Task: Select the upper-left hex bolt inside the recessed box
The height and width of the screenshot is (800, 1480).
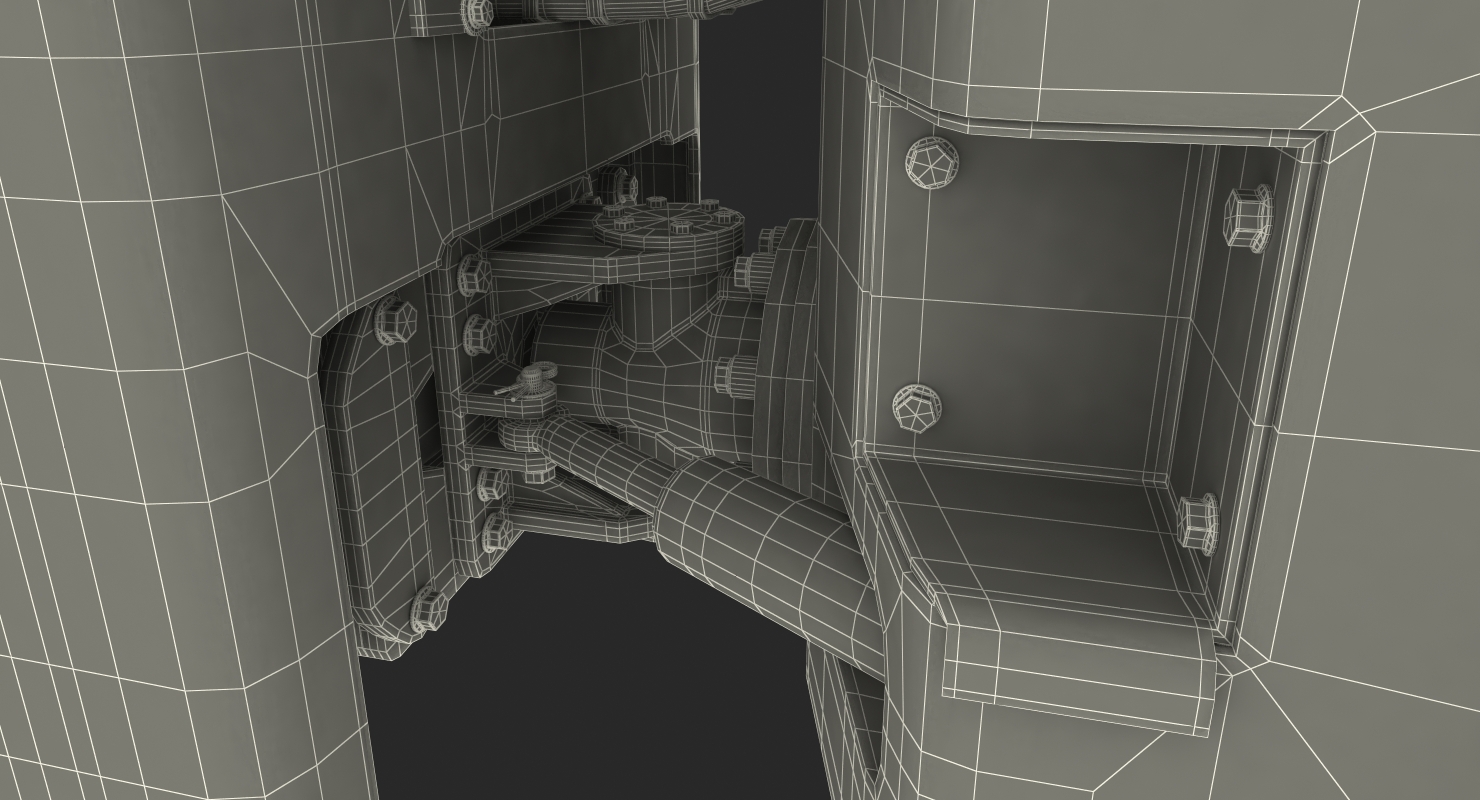Action: pos(932,162)
